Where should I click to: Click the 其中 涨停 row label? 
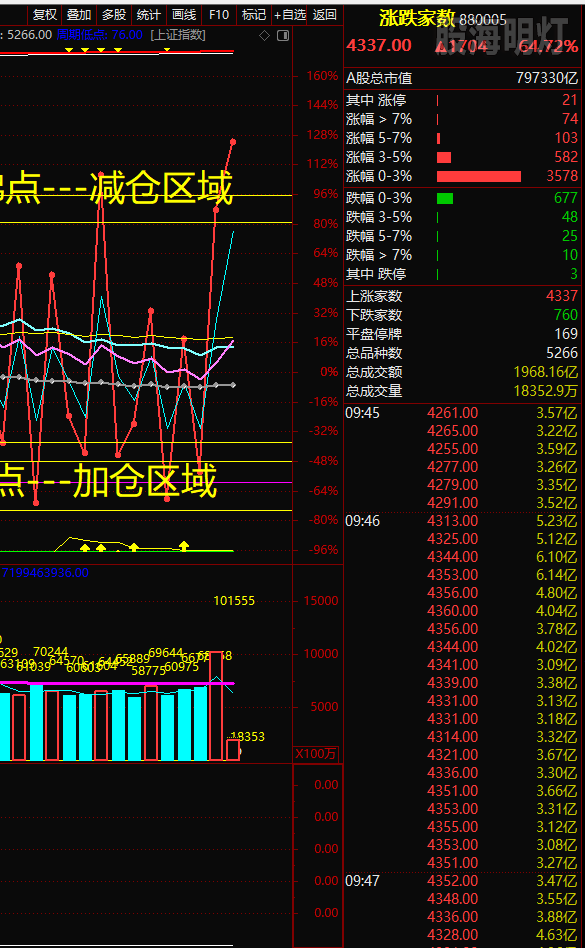376,100
